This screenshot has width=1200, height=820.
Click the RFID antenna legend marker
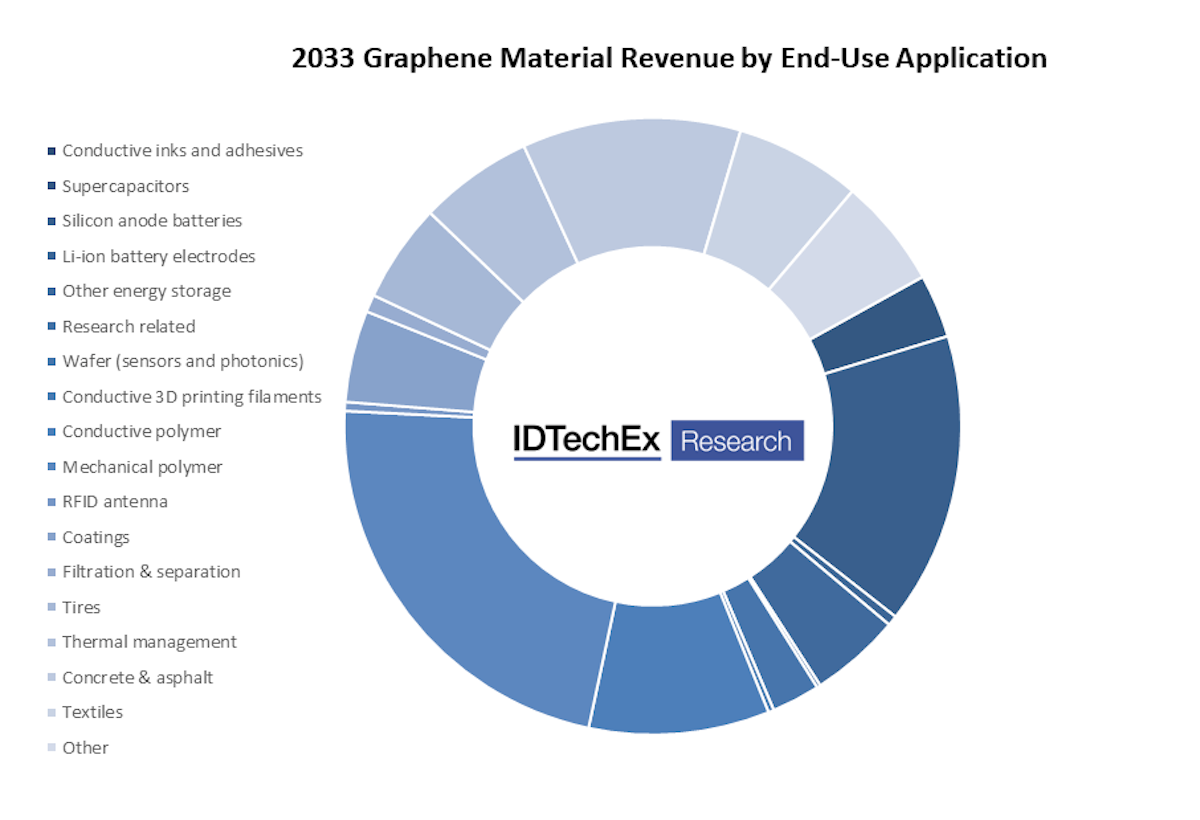click(x=51, y=501)
